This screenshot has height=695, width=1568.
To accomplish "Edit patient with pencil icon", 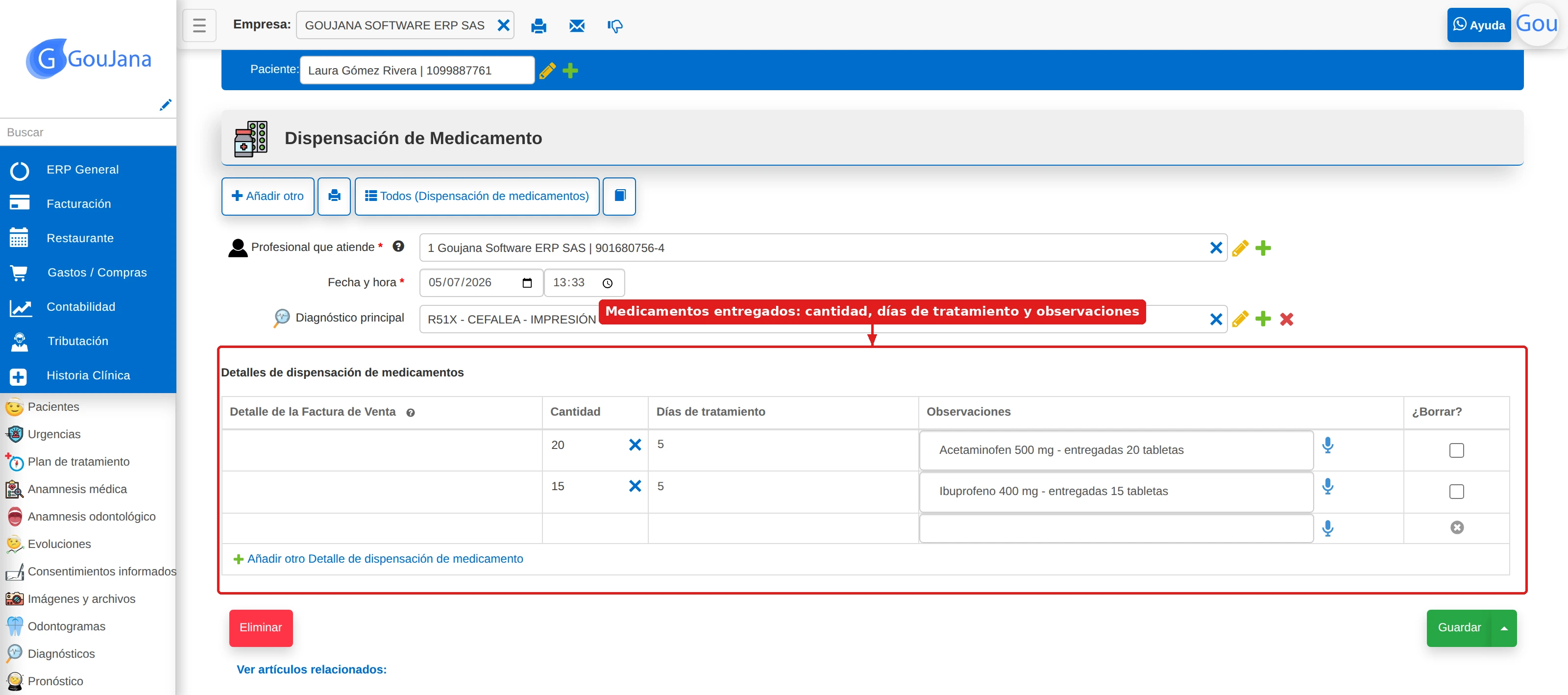I will tap(547, 71).
